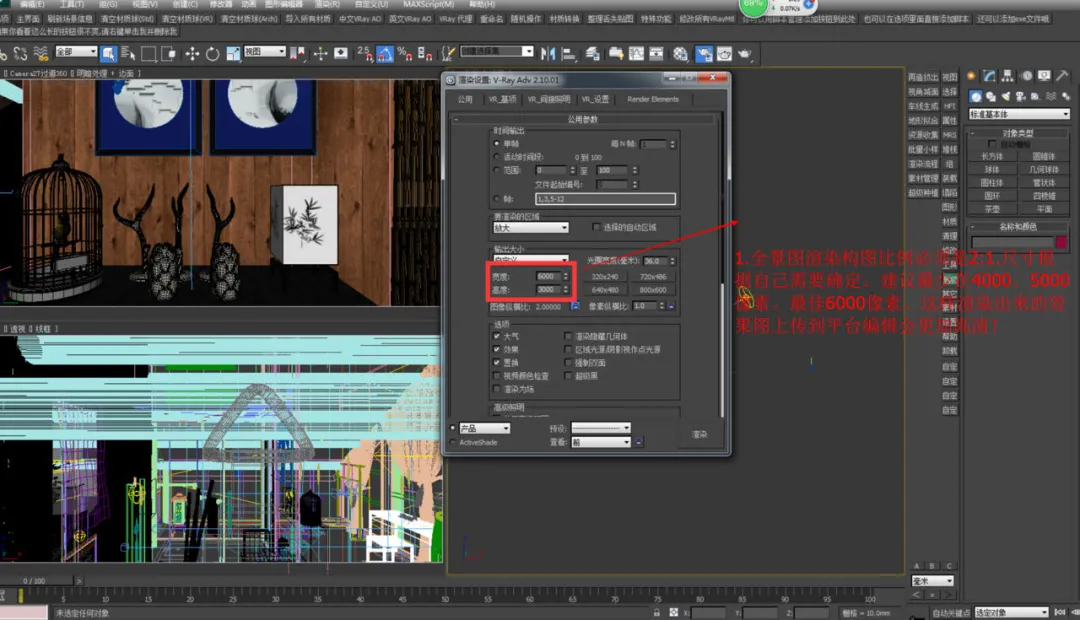
Task: Click the Mirror tool icon
Action: pyautogui.click(x=548, y=54)
